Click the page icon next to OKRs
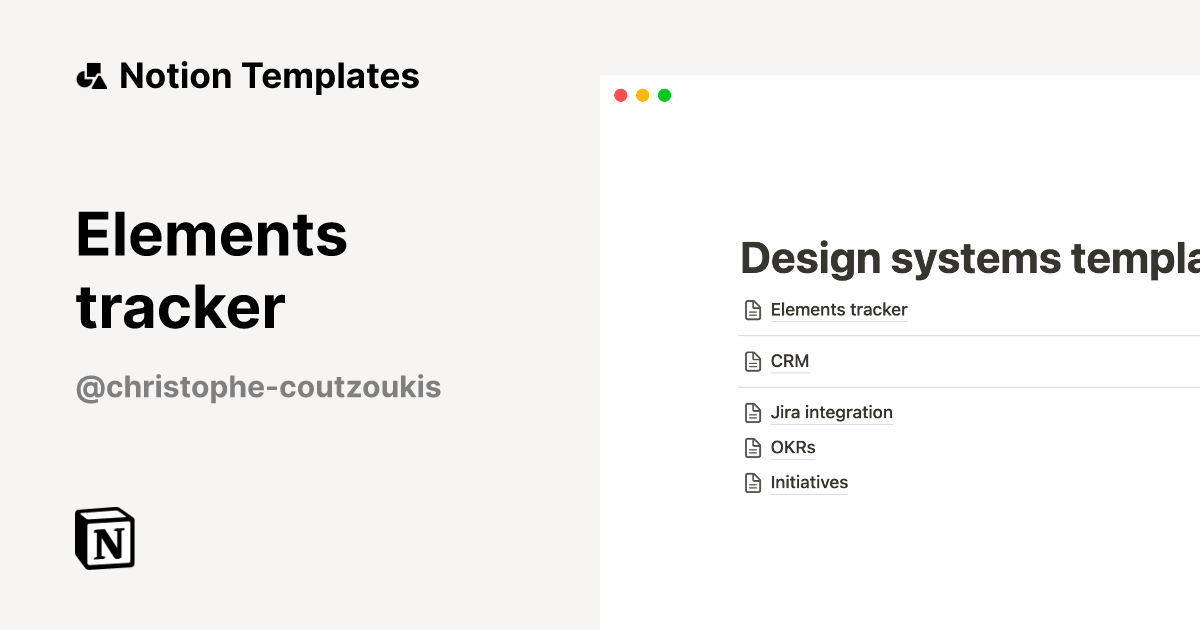This screenshot has height=630, width=1200. [x=752, y=447]
